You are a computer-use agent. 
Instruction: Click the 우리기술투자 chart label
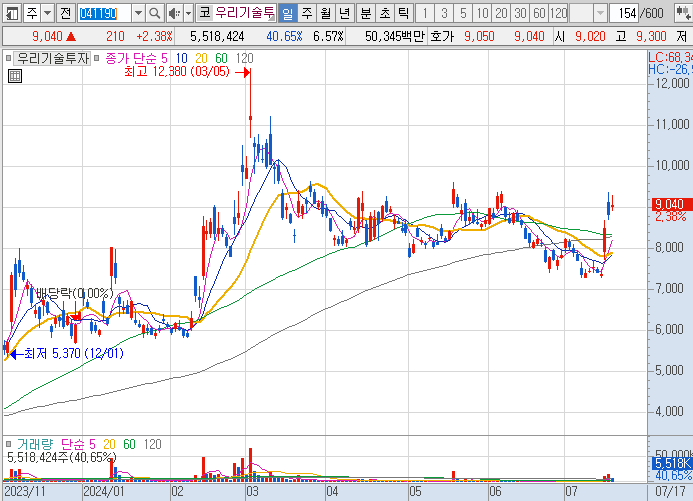(53, 58)
